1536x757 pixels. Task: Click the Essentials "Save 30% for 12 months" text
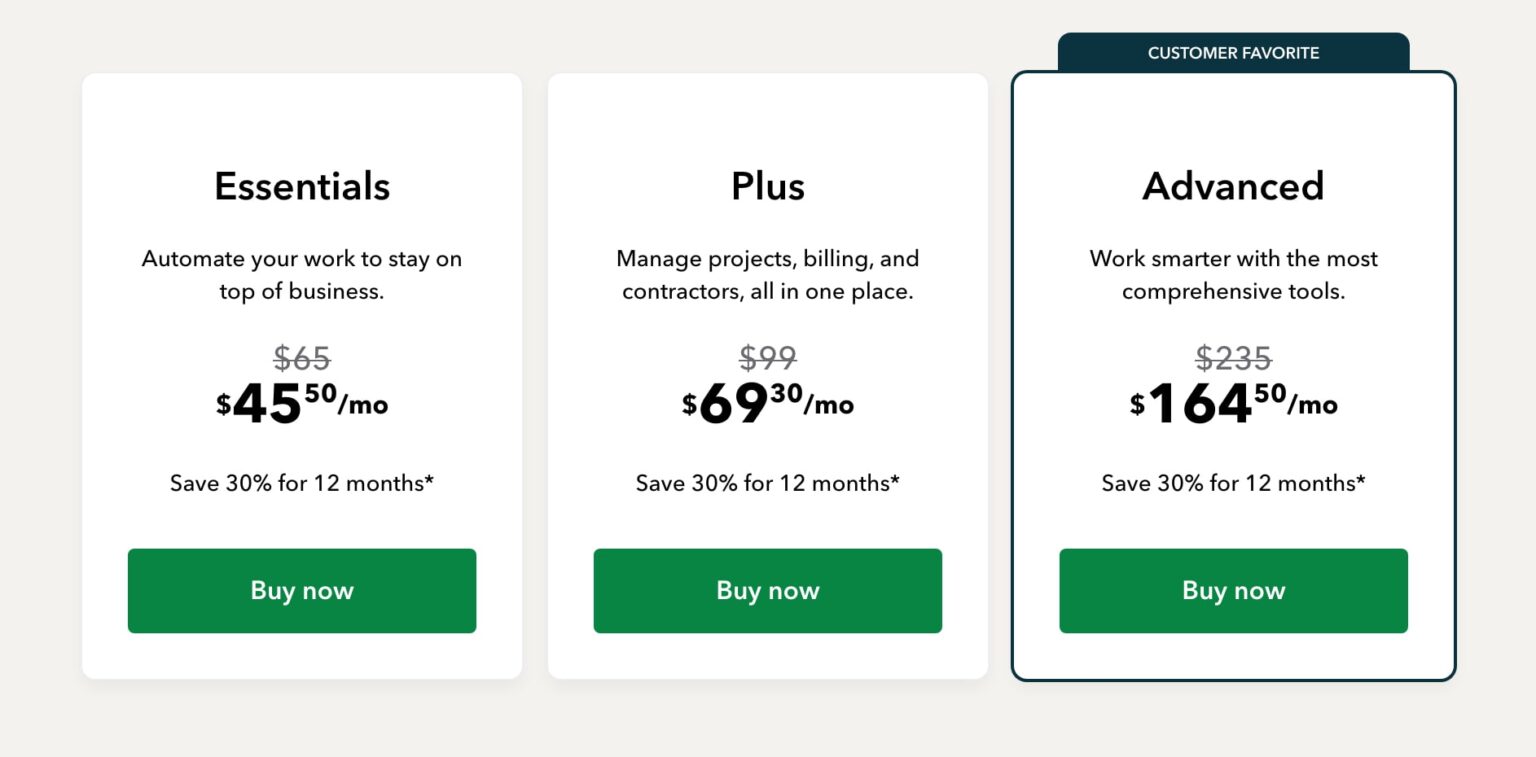302,483
